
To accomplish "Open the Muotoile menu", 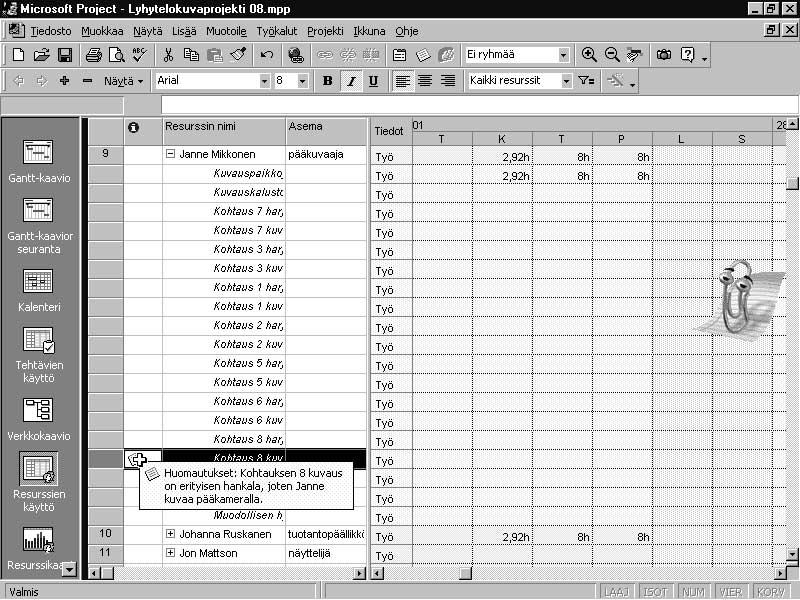I will pyautogui.click(x=226, y=31).
